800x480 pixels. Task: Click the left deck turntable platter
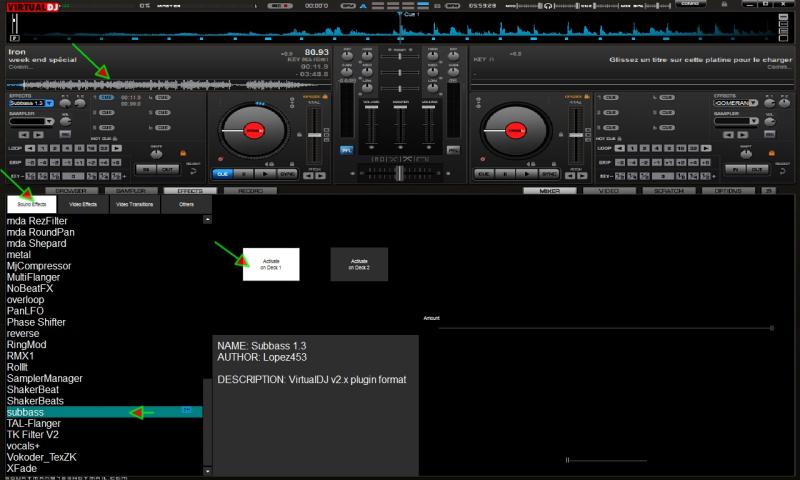(252, 131)
